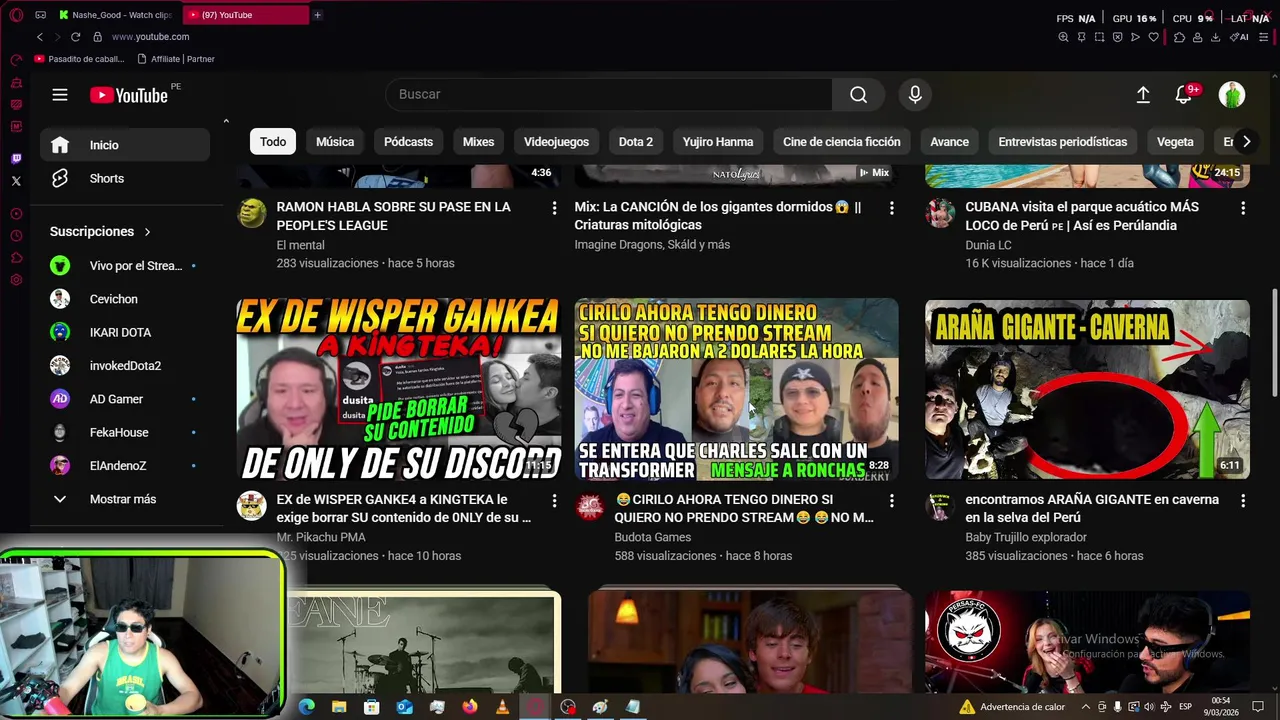Launch VLC from taskbar
Image resolution: width=1280 pixels, height=720 pixels.
point(502,707)
